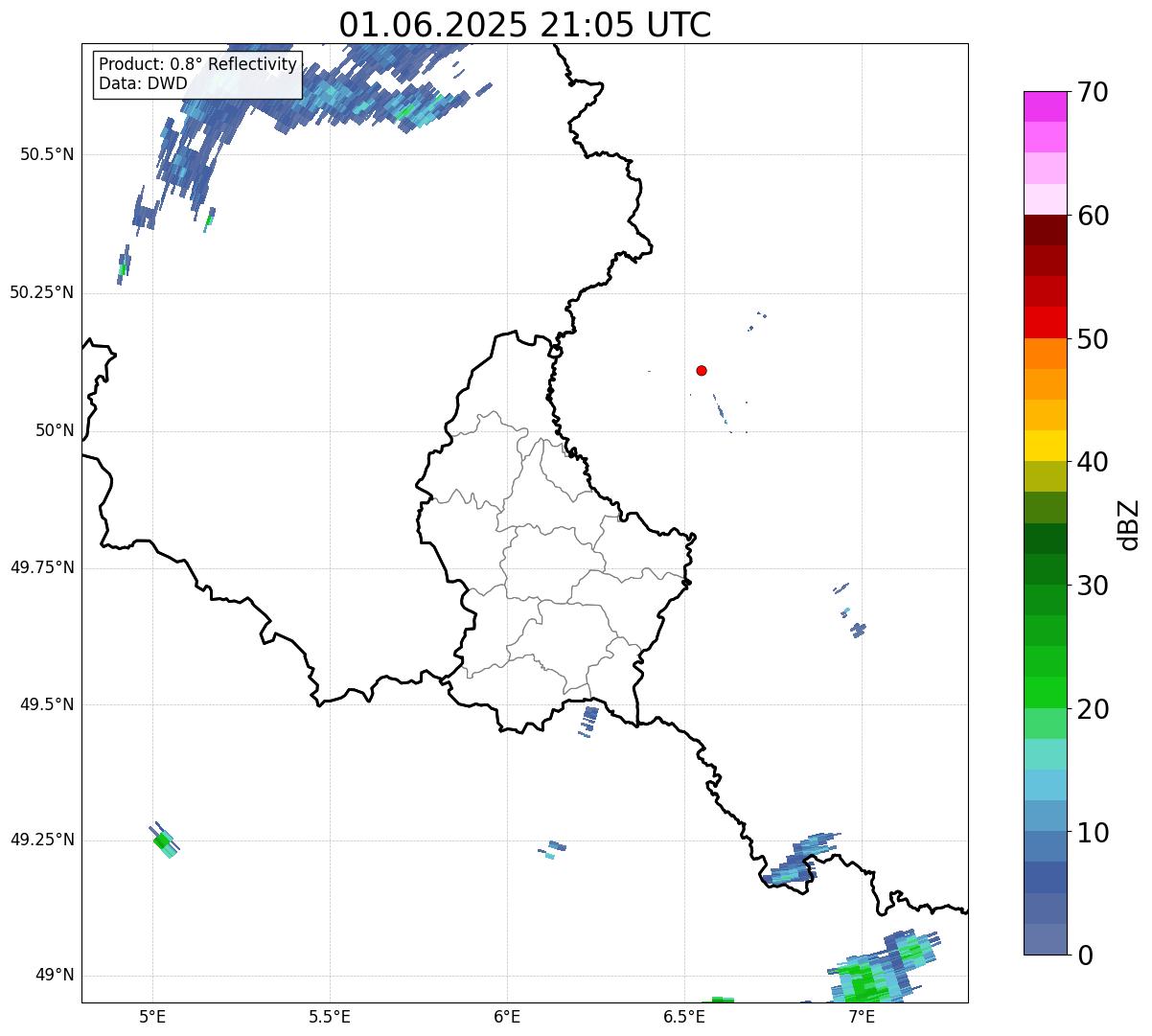1152x1036 pixels.
Task: Click the 50°N latitude label
Action: tap(55, 430)
